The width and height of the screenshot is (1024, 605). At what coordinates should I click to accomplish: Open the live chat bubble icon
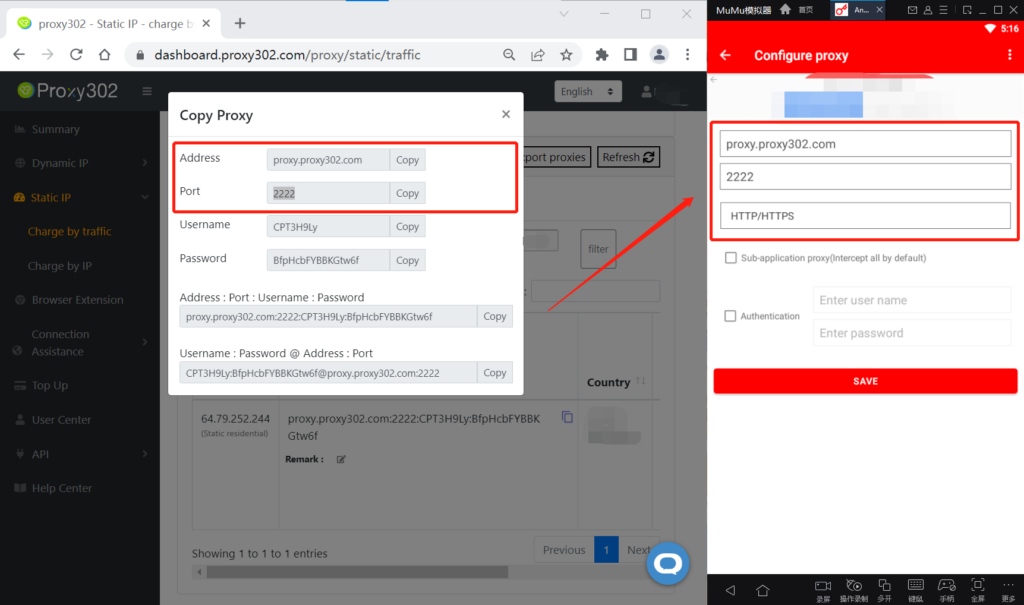click(x=668, y=563)
